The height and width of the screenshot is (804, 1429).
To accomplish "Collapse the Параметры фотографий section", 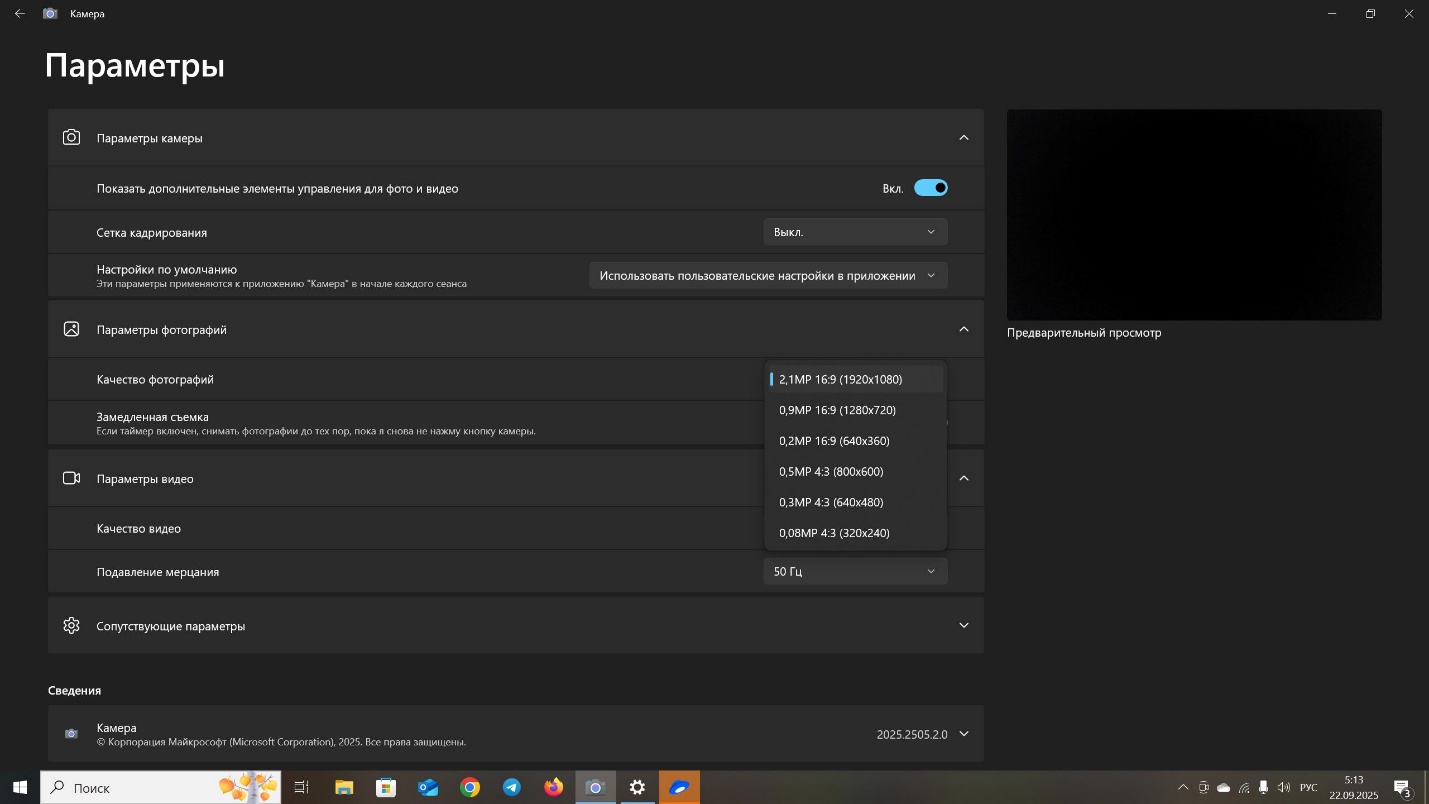I will coord(964,329).
